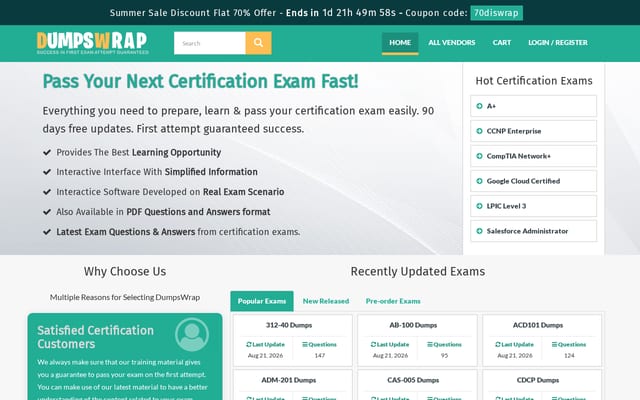The width and height of the screenshot is (640, 400).
Task: Click the sale countdown timer text
Action: (x=359, y=13)
